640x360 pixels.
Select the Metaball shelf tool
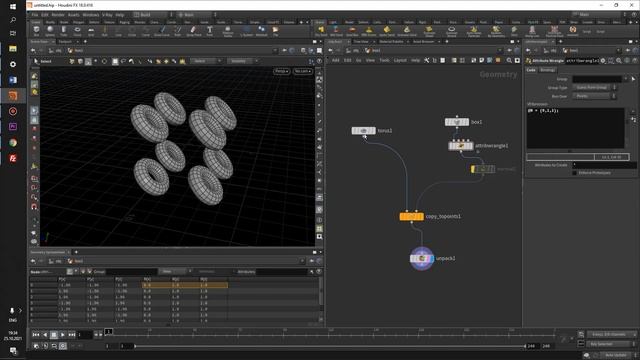261,31
